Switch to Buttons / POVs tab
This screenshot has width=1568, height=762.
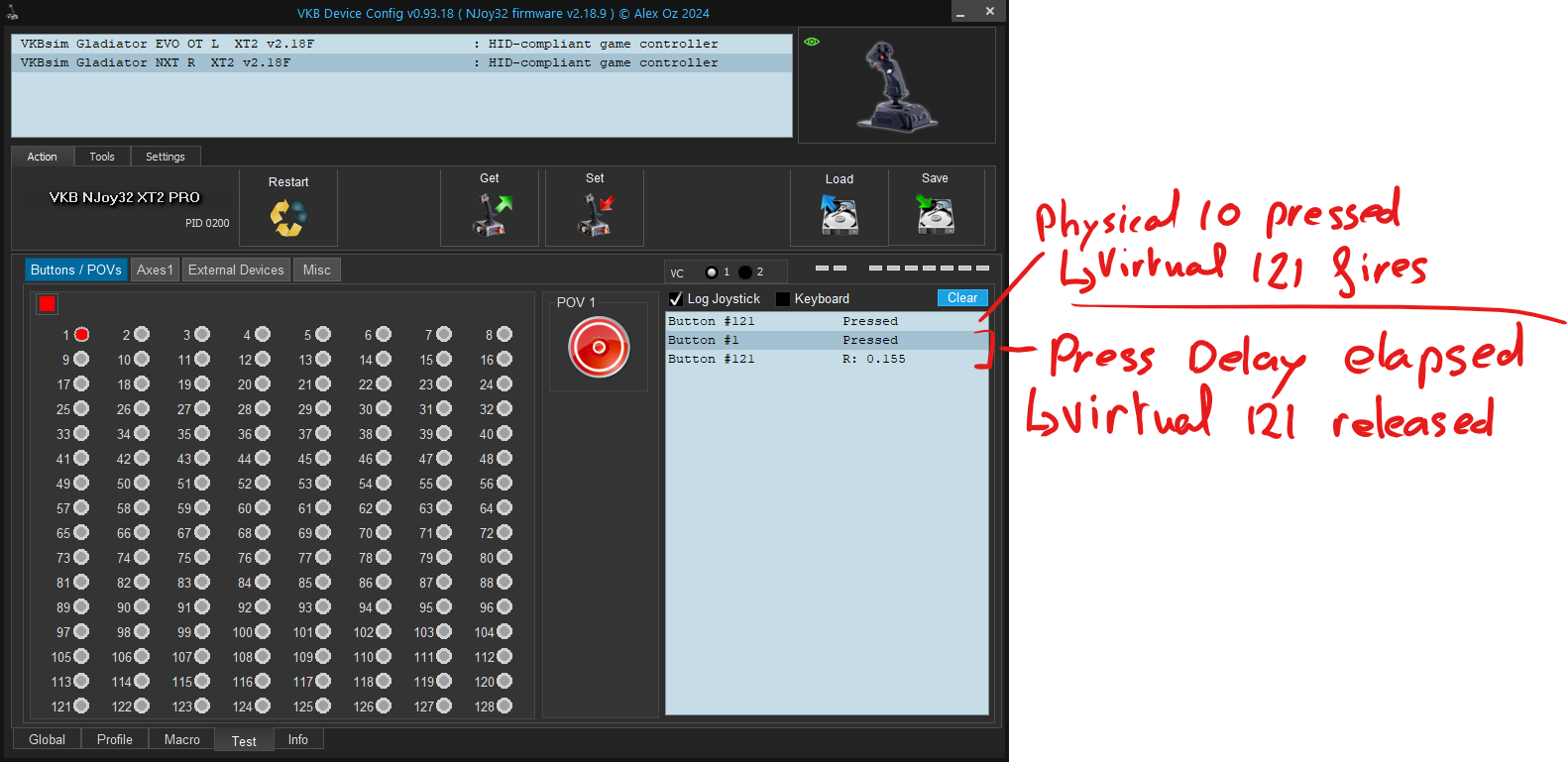[76, 270]
